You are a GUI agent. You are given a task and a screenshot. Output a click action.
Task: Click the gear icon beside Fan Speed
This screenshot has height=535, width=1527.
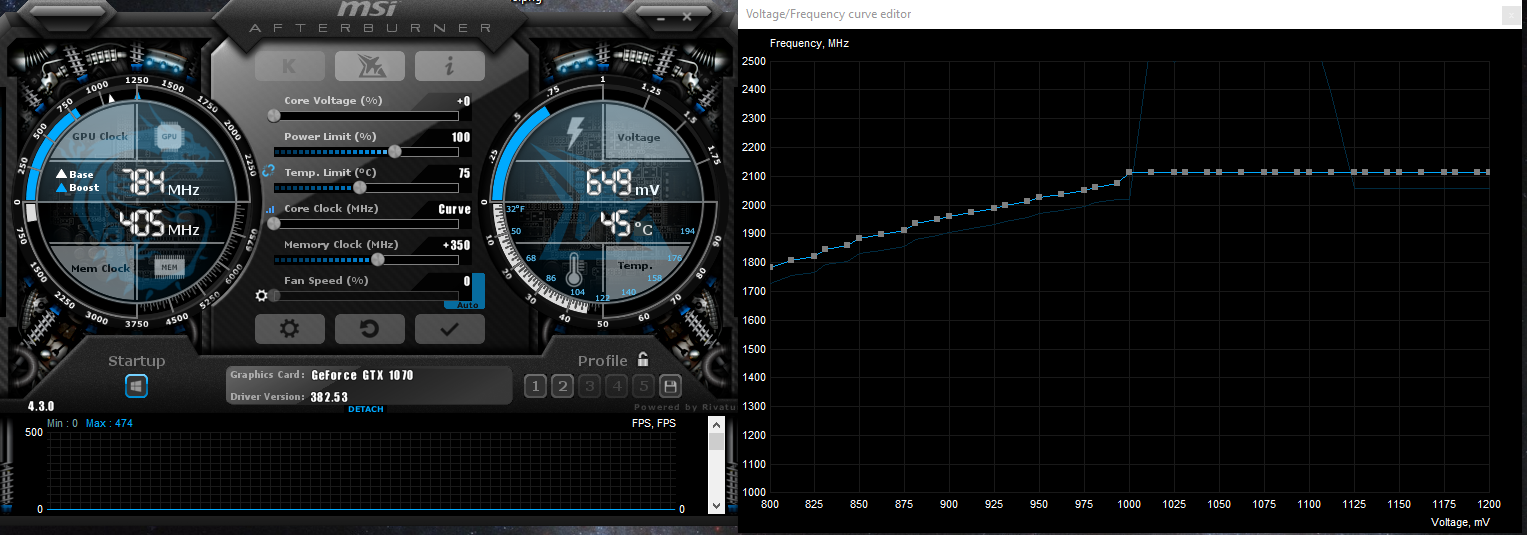[x=262, y=295]
